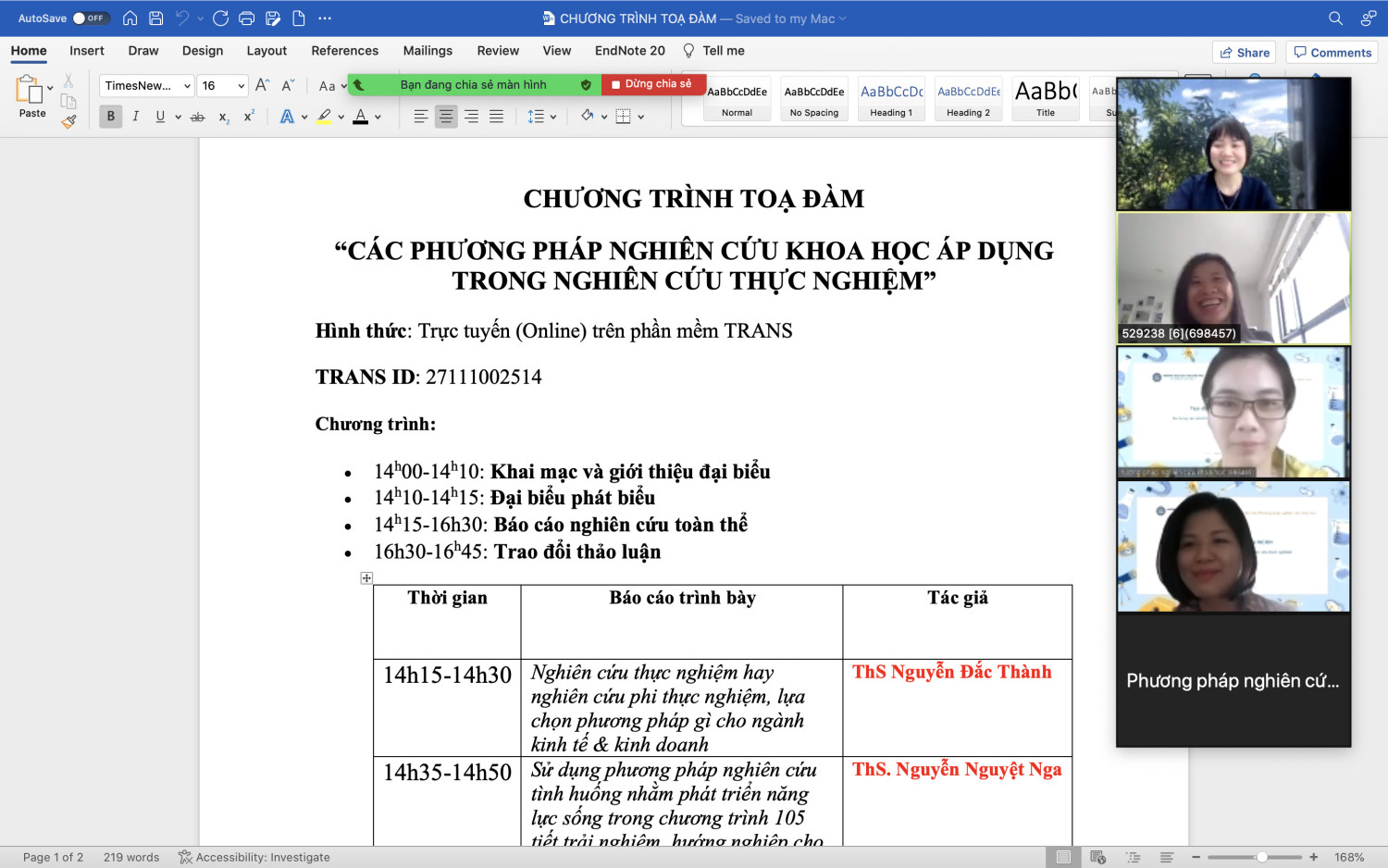Expand the line spacing options arrow

pyautogui.click(x=553, y=117)
